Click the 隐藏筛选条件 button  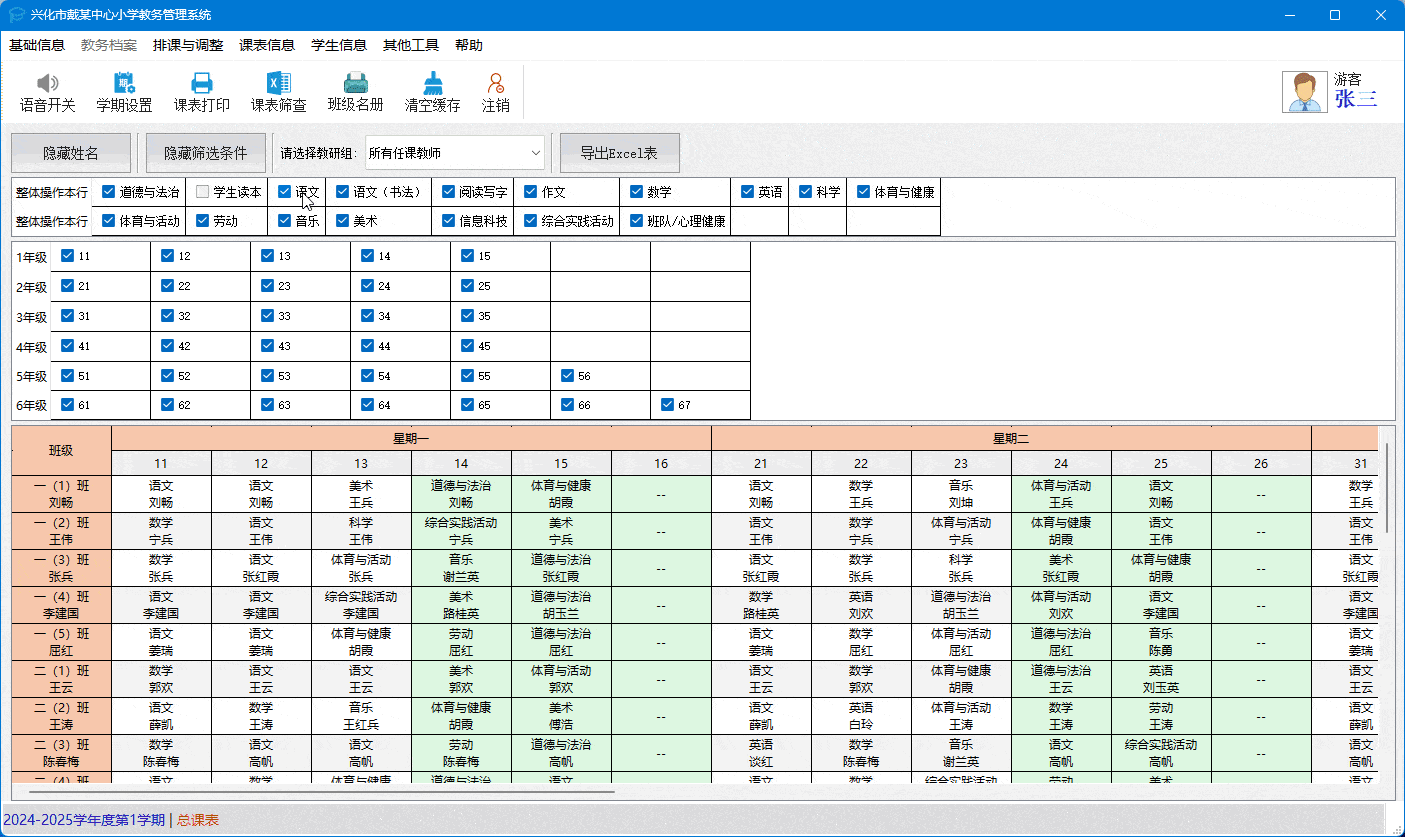[205, 153]
